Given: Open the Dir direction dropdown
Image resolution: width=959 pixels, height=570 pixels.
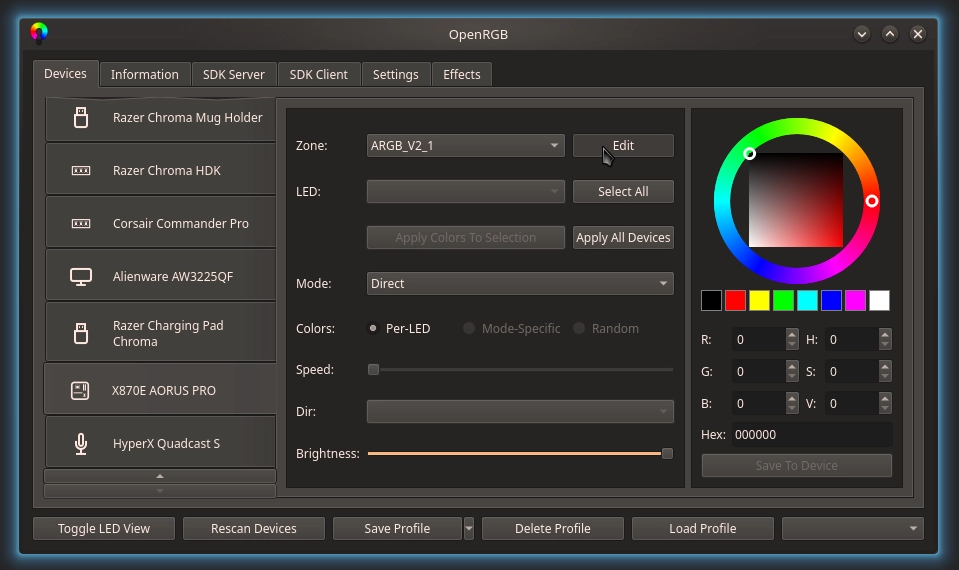Looking at the screenshot, I should pyautogui.click(x=520, y=412).
